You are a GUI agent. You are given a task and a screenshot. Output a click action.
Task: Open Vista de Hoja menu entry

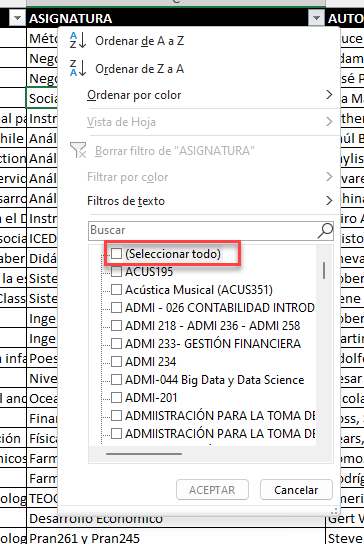tap(121, 122)
